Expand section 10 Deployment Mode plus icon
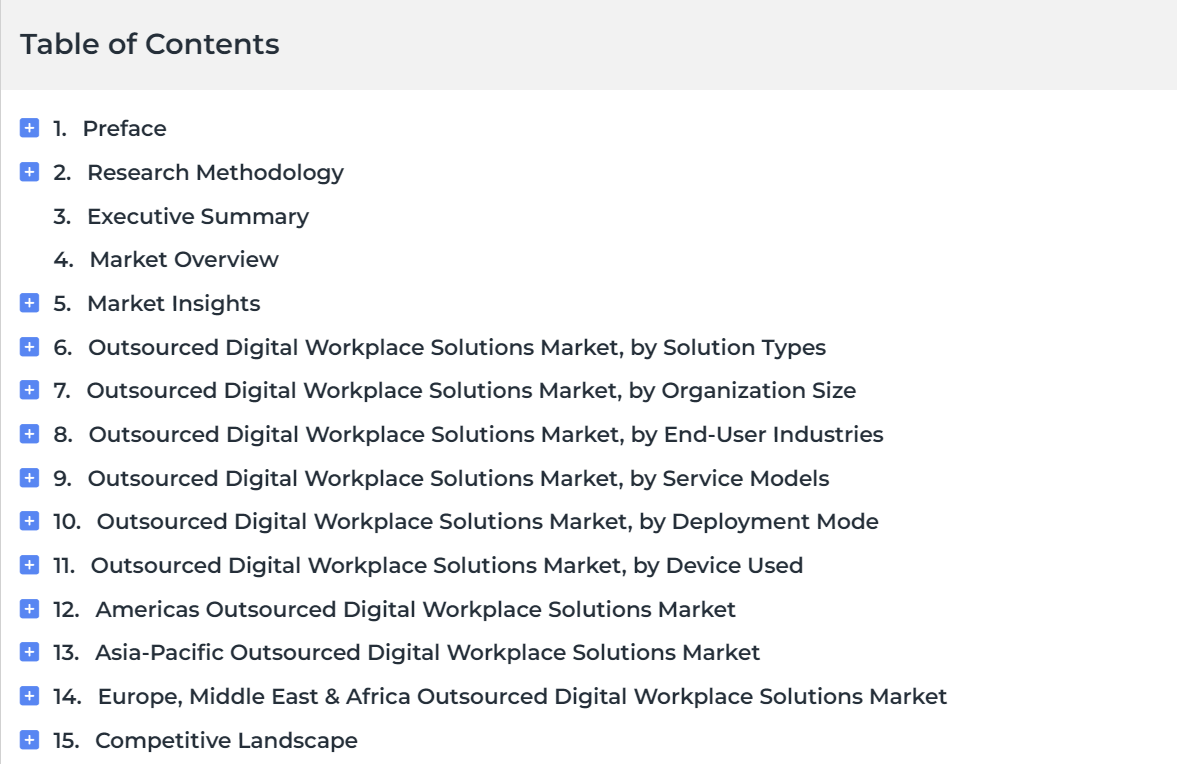This screenshot has width=1177, height=764. tap(29, 521)
